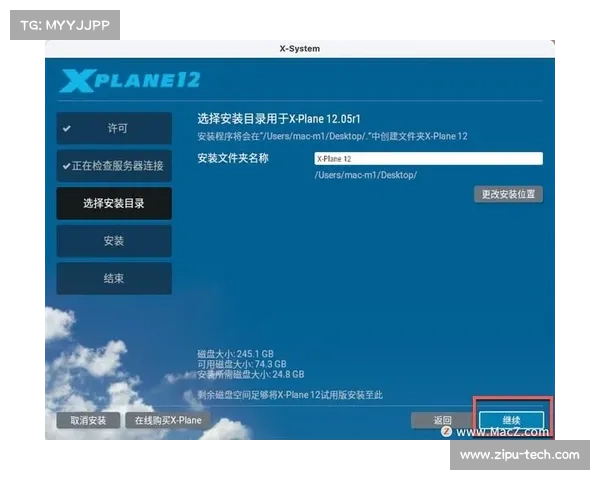
Task: Click the 返回 (Back) button
Action: click(442, 420)
